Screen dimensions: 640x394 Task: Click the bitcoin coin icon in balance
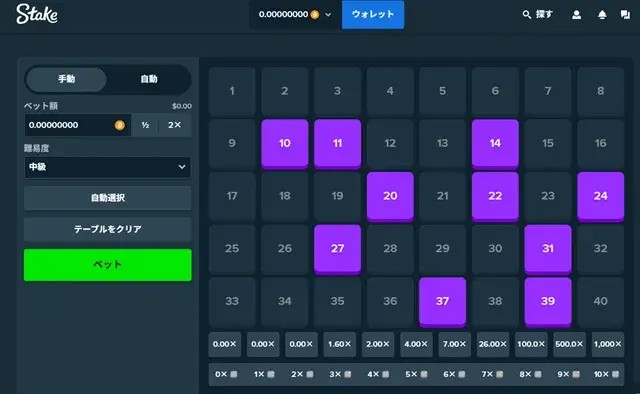(x=315, y=15)
